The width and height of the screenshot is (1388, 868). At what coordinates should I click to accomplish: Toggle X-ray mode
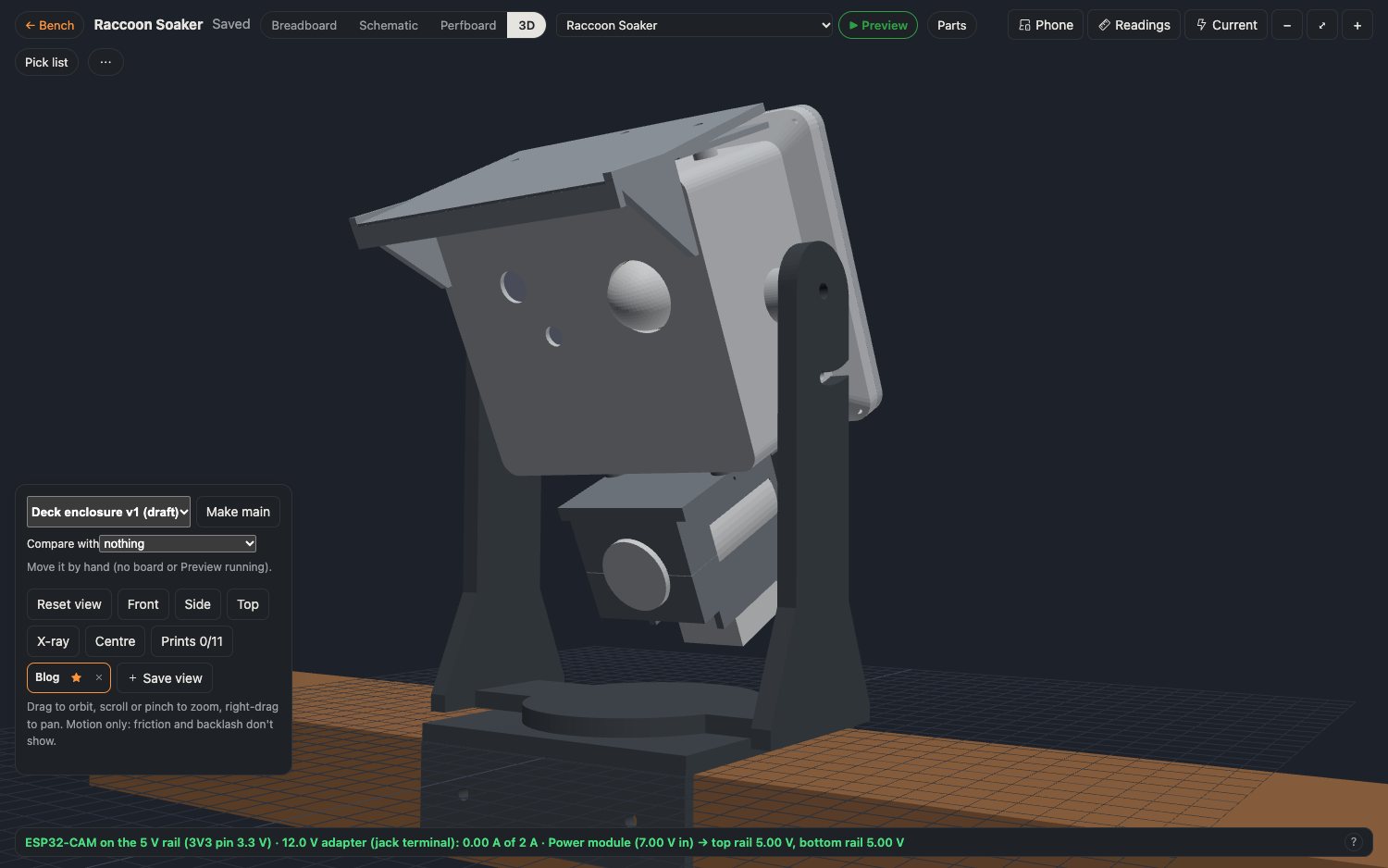tap(53, 641)
